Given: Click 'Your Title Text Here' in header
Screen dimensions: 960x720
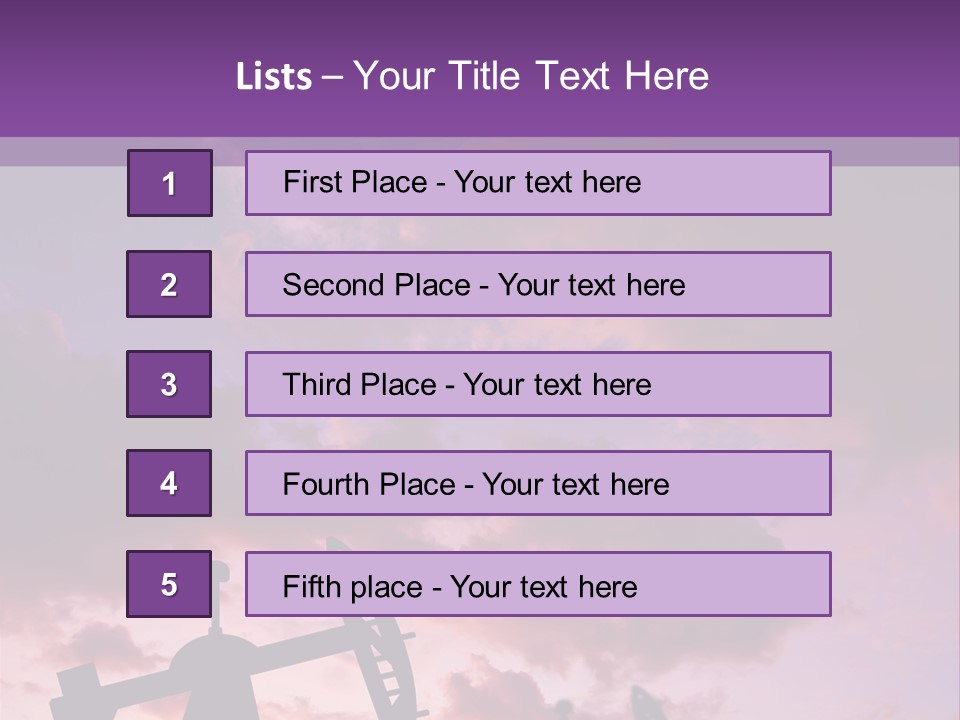Looking at the screenshot, I should 531,77.
